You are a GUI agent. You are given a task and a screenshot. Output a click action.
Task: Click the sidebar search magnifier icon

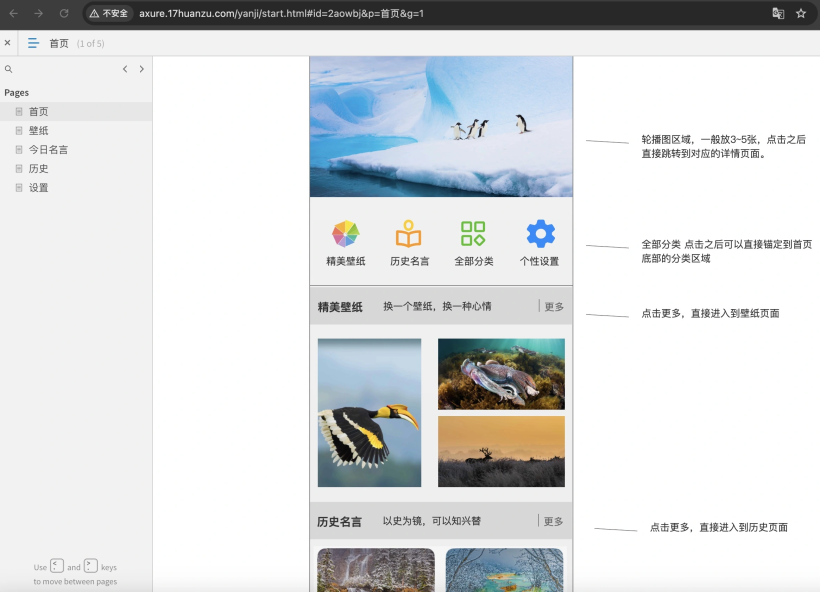[9, 69]
